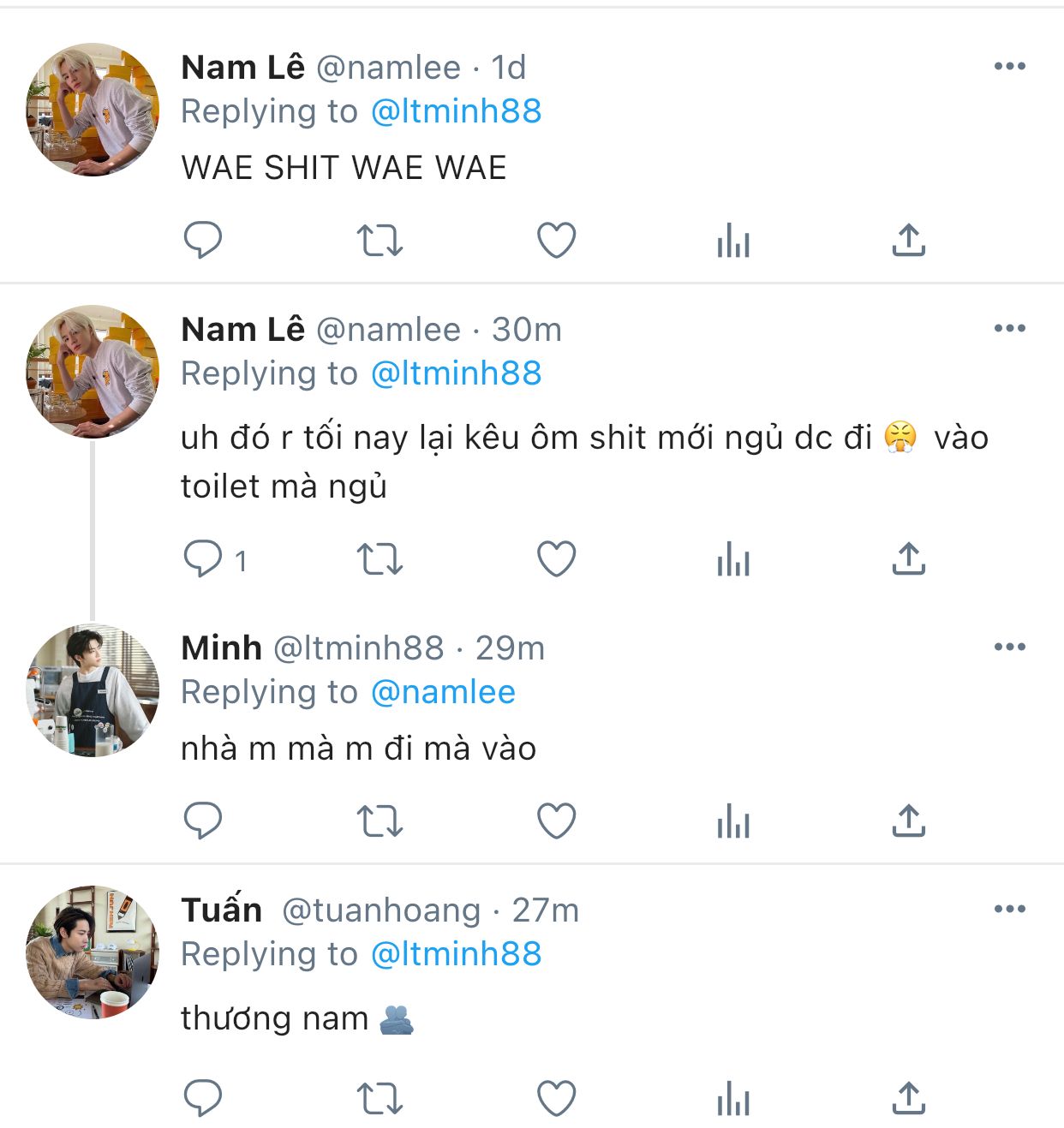Like the "WAE SHIT WAE WAE" tweet
The height and width of the screenshot is (1128, 1064).
tap(556, 240)
